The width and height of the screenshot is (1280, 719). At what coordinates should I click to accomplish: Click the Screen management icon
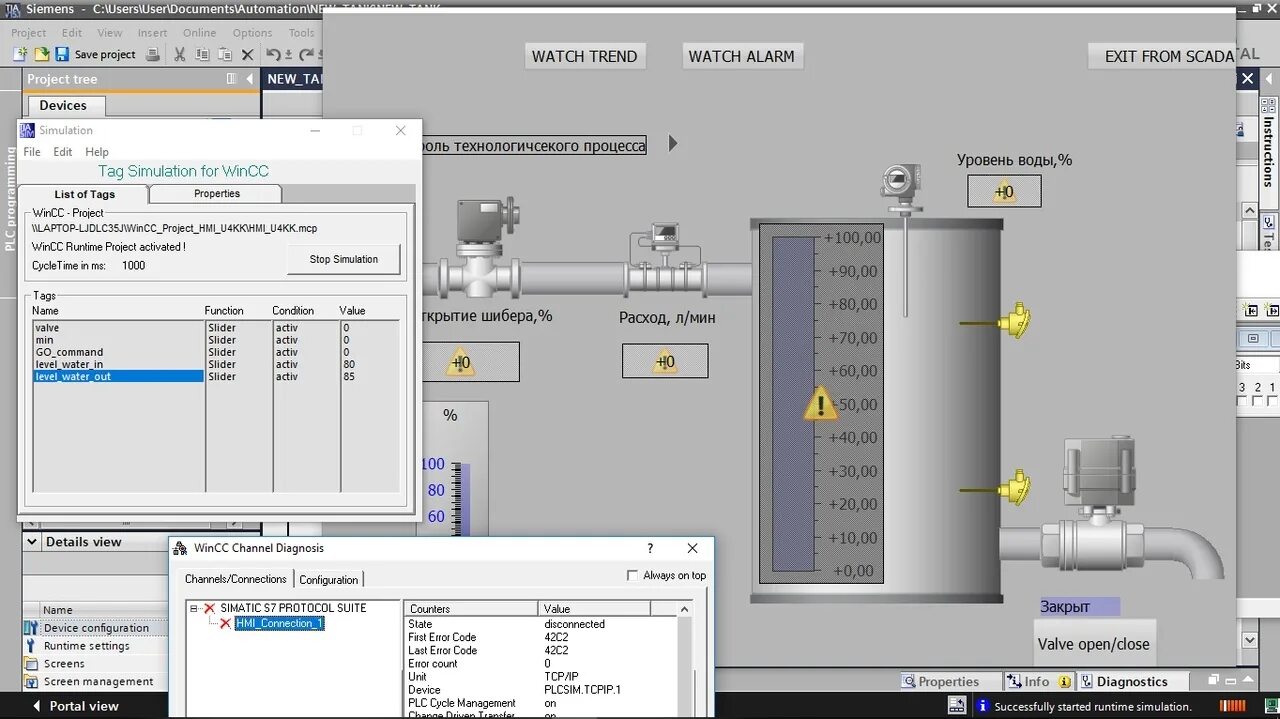click(x=30, y=681)
